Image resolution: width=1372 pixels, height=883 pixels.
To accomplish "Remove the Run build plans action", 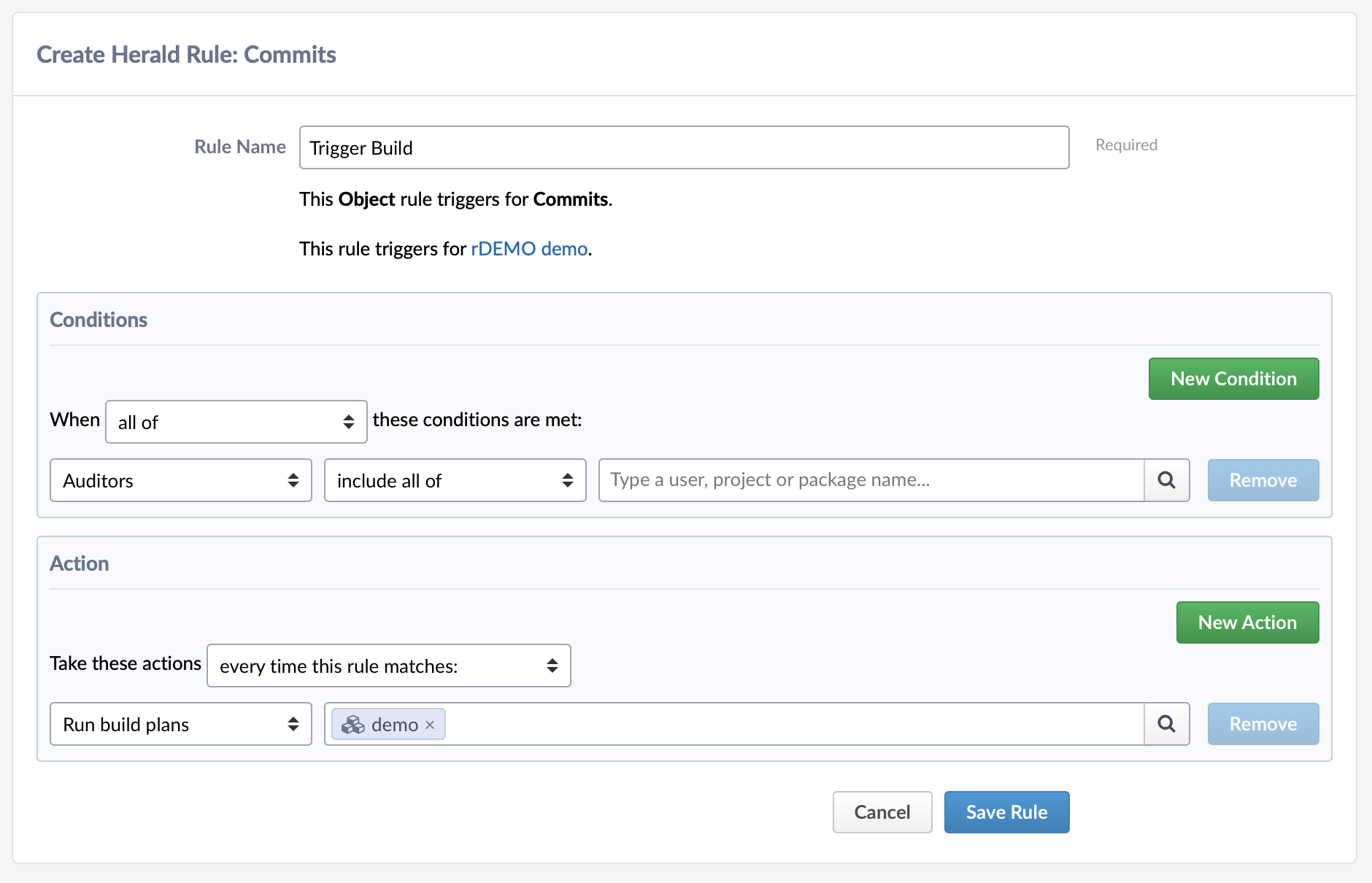I will [1263, 724].
